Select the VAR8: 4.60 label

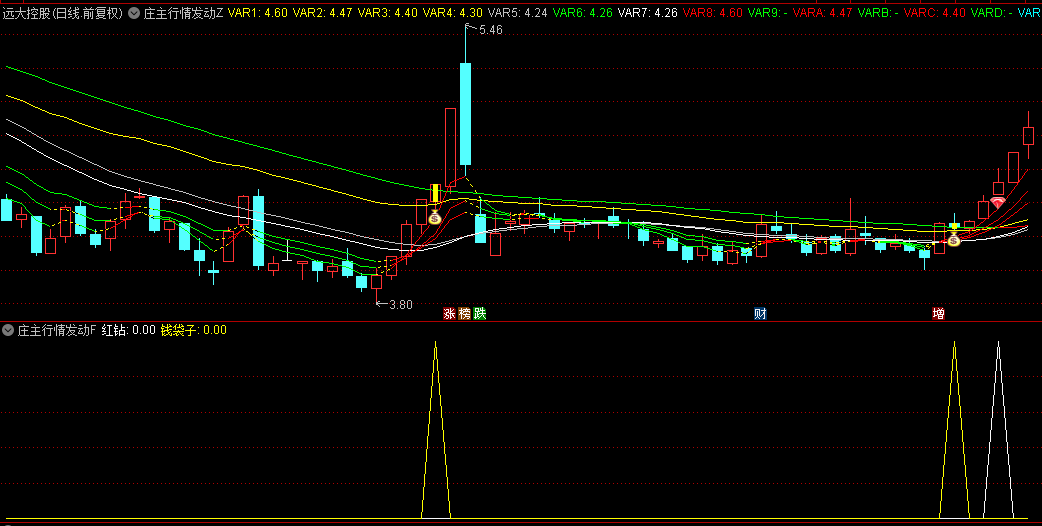tap(713, 13)
